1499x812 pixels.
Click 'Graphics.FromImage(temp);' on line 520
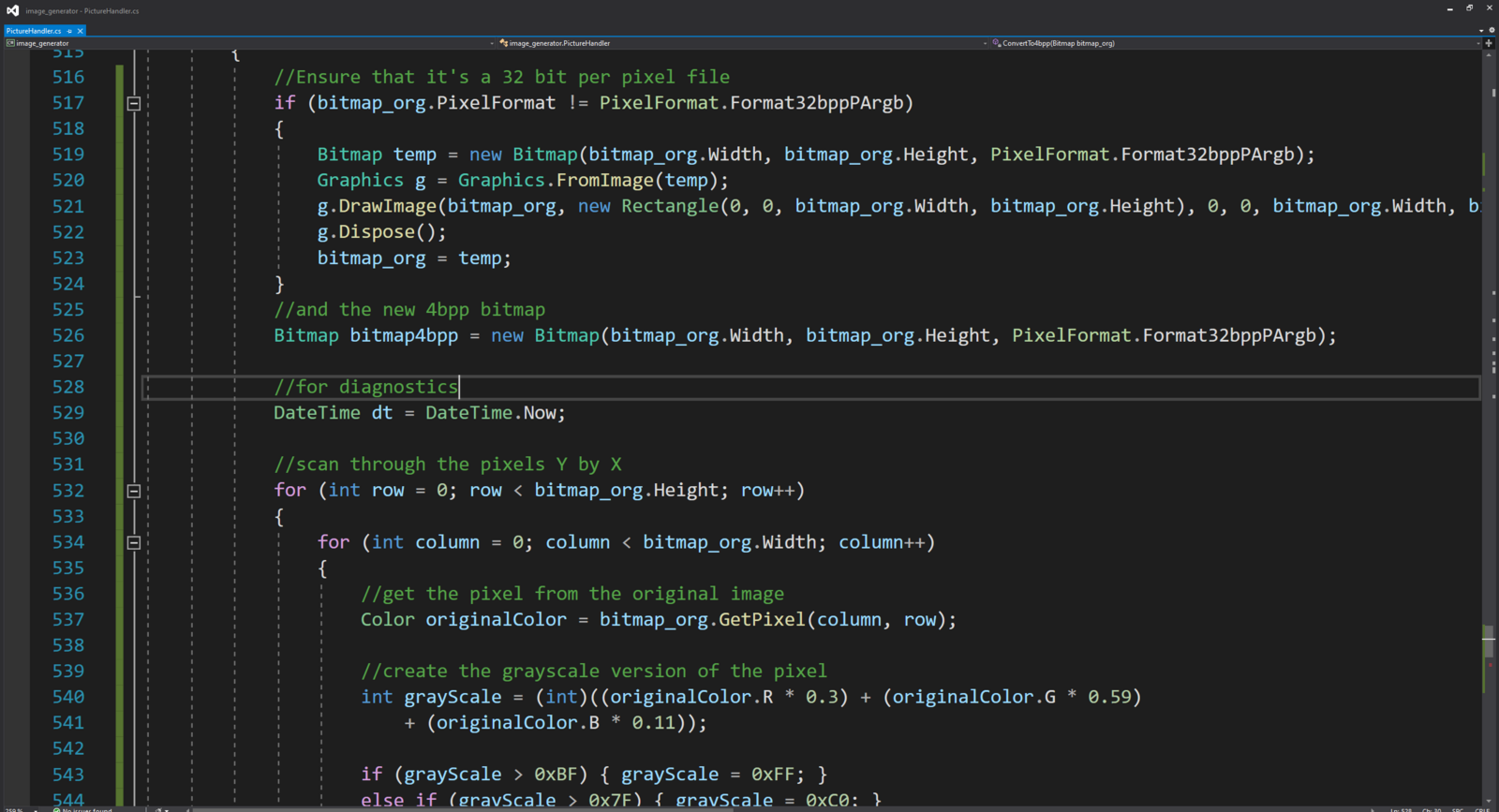[x=593, y=180]
